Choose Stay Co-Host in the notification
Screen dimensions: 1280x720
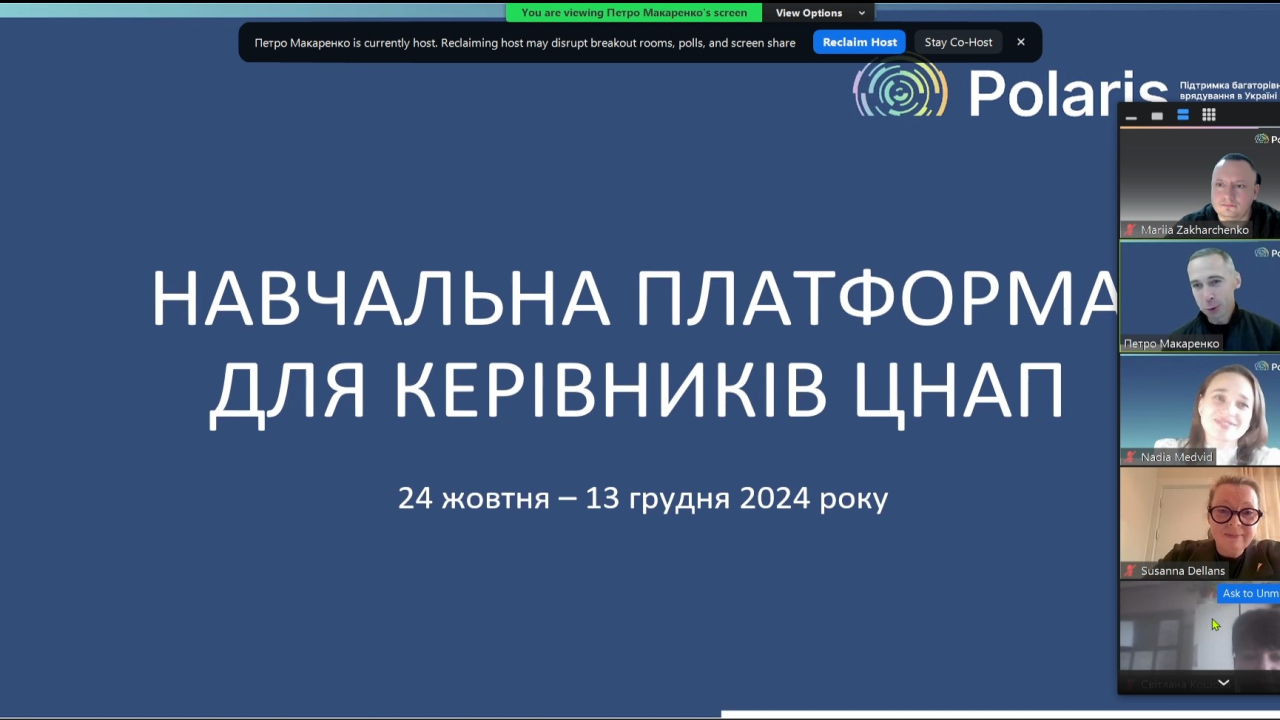[x=958, y=42]
